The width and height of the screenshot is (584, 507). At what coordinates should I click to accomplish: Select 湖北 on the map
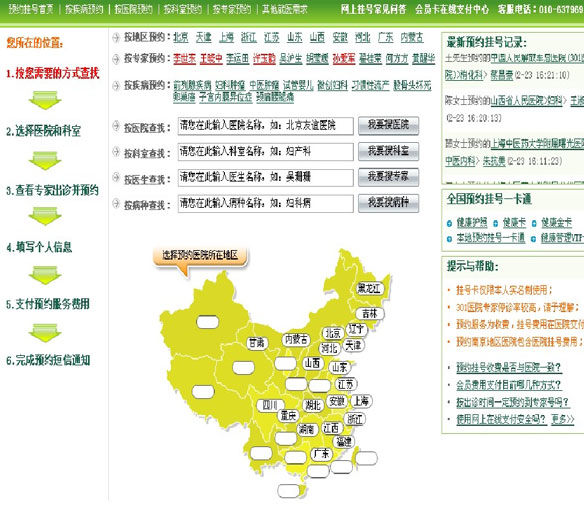pyautogui.click(x=313, y=405)
